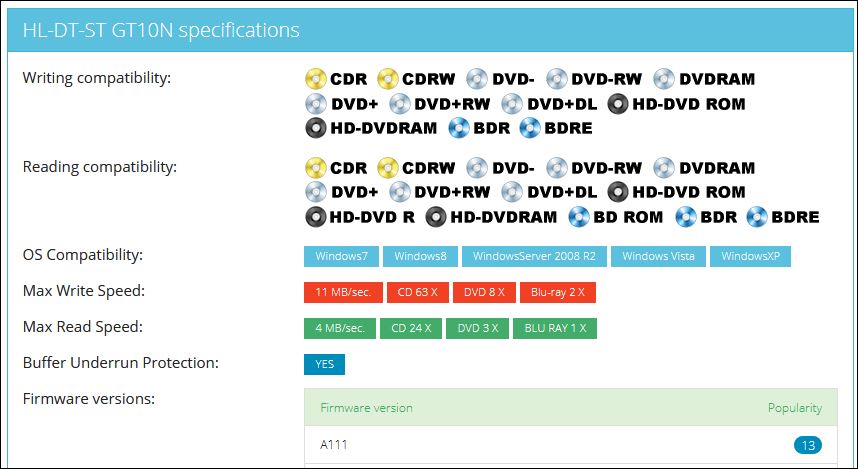The height and width of the screenshot is (469, 858).
Task: Click the CDR disc icon under Reading compatibility
Action: (x=316, y=168)
